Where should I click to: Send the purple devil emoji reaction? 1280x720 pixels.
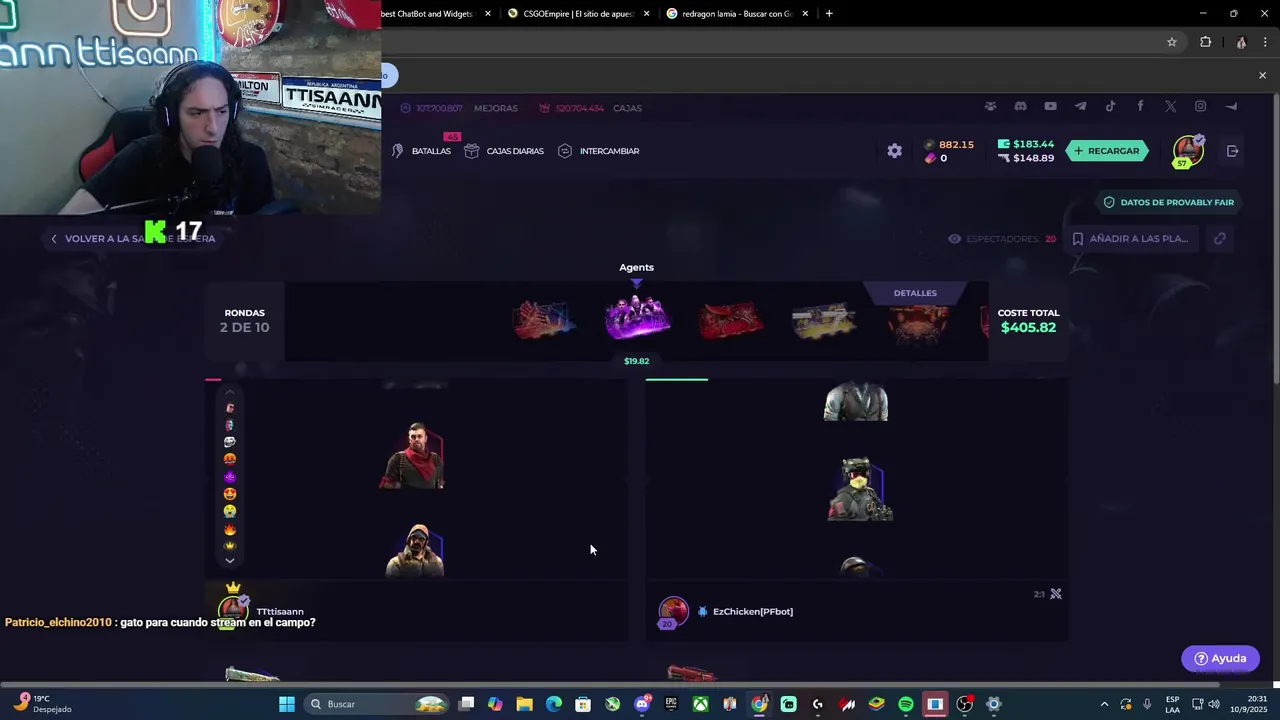click(230, 477)
